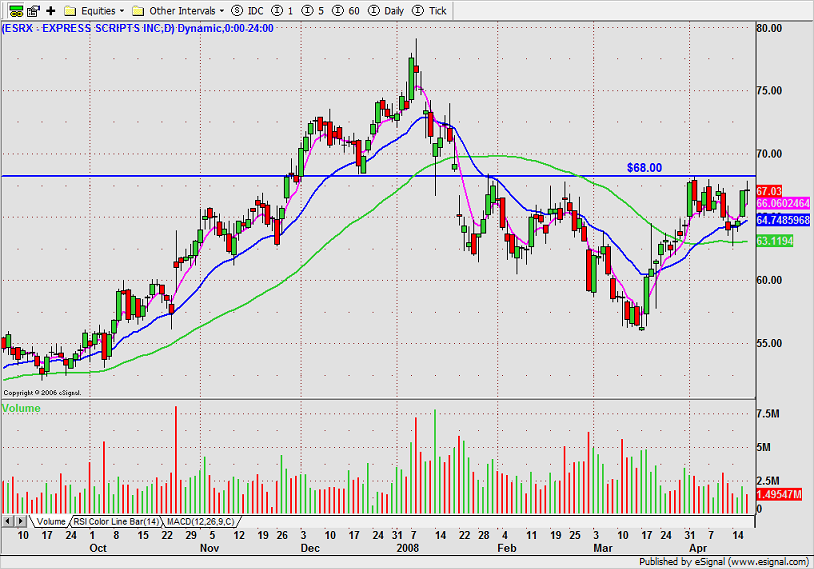Open the RSI Color Line Bar(14) tab
Image resolution: width=814 pixels, height=569 pixels.
pyautogui.click(x=116, y=521)
